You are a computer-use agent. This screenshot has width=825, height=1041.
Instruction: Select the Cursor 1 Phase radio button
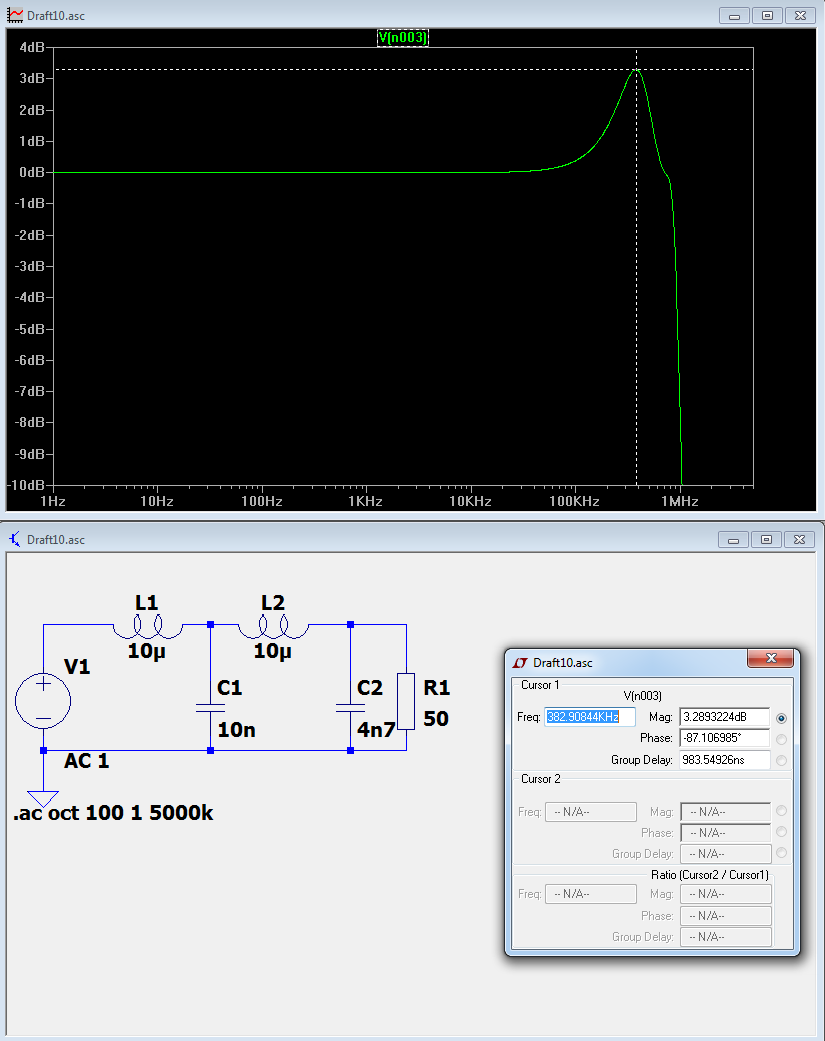(x=781, y=739)
